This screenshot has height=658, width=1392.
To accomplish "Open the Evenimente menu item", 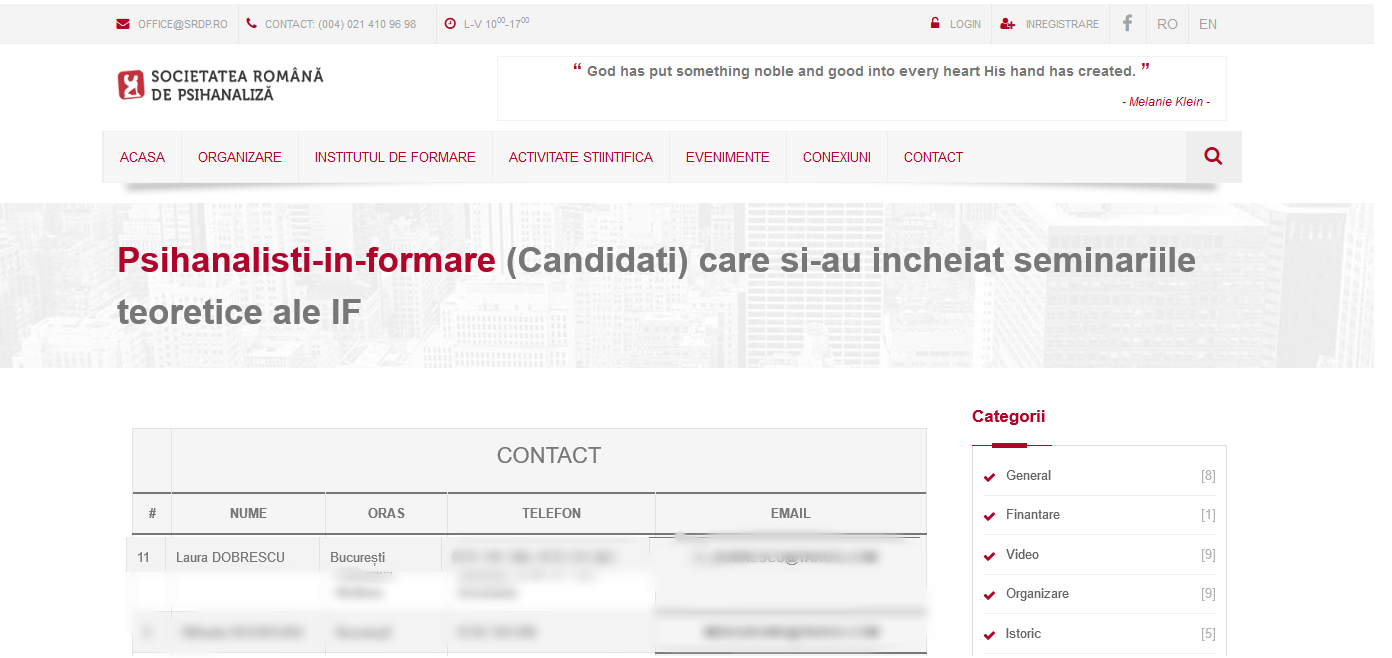I will 727,157.
